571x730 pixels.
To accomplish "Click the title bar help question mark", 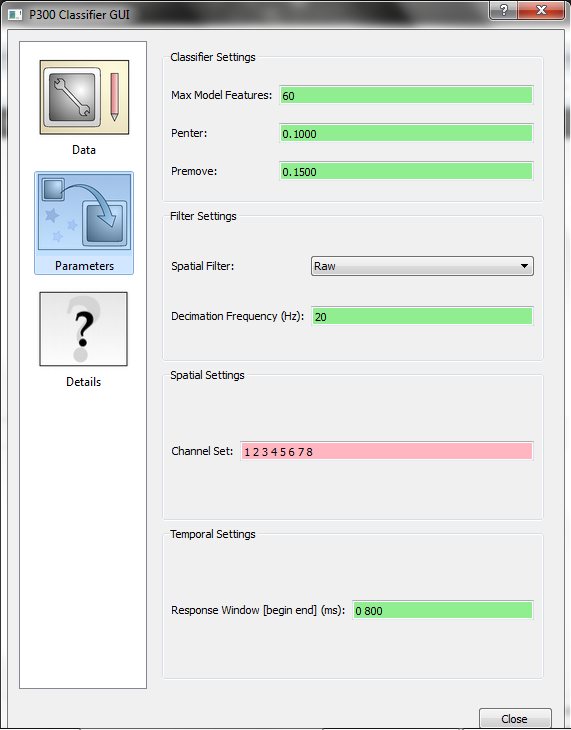I will pyautogui.click(x=503, y=10).
